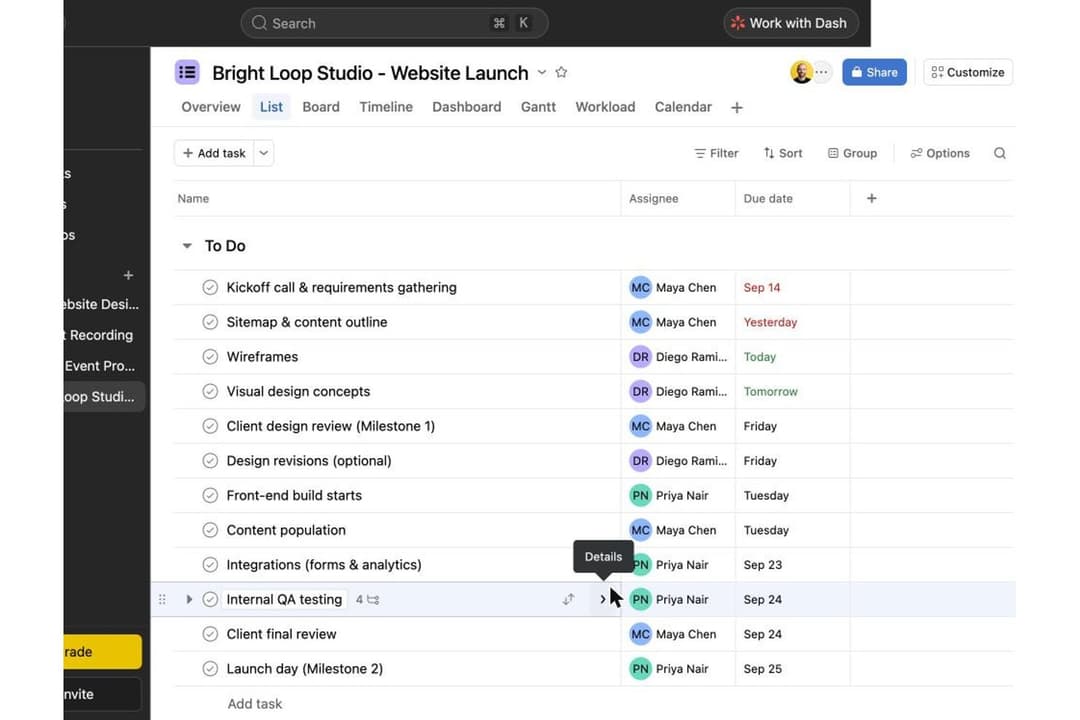Click the Add task button
The height and width of the screenshot is (720, 1080).
pyautogui.click(x=214, y=153)
